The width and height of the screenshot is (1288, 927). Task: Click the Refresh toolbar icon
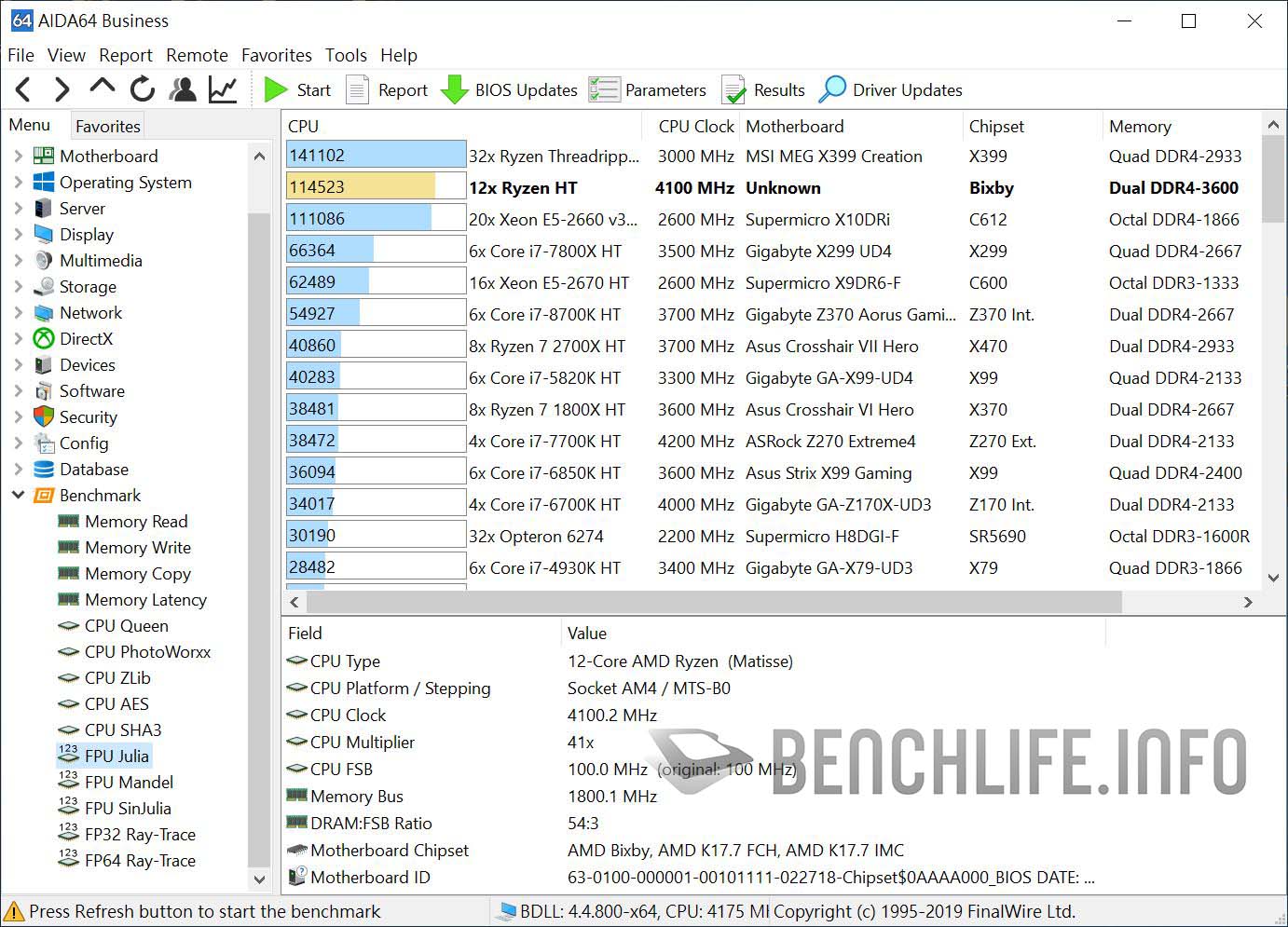(x=142, y=89)
